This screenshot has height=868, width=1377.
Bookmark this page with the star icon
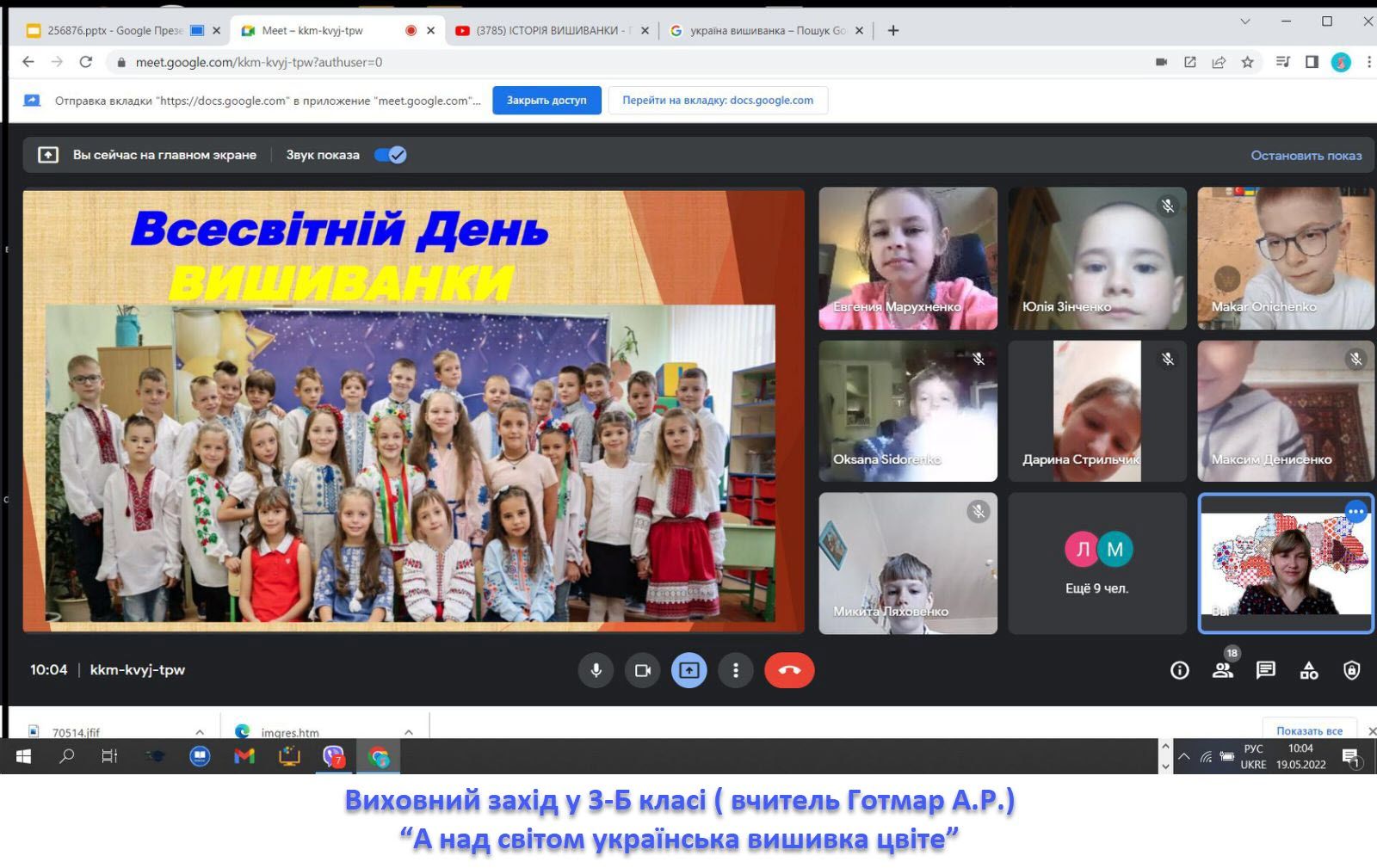pyautogui.click(x=1247, y=62)
